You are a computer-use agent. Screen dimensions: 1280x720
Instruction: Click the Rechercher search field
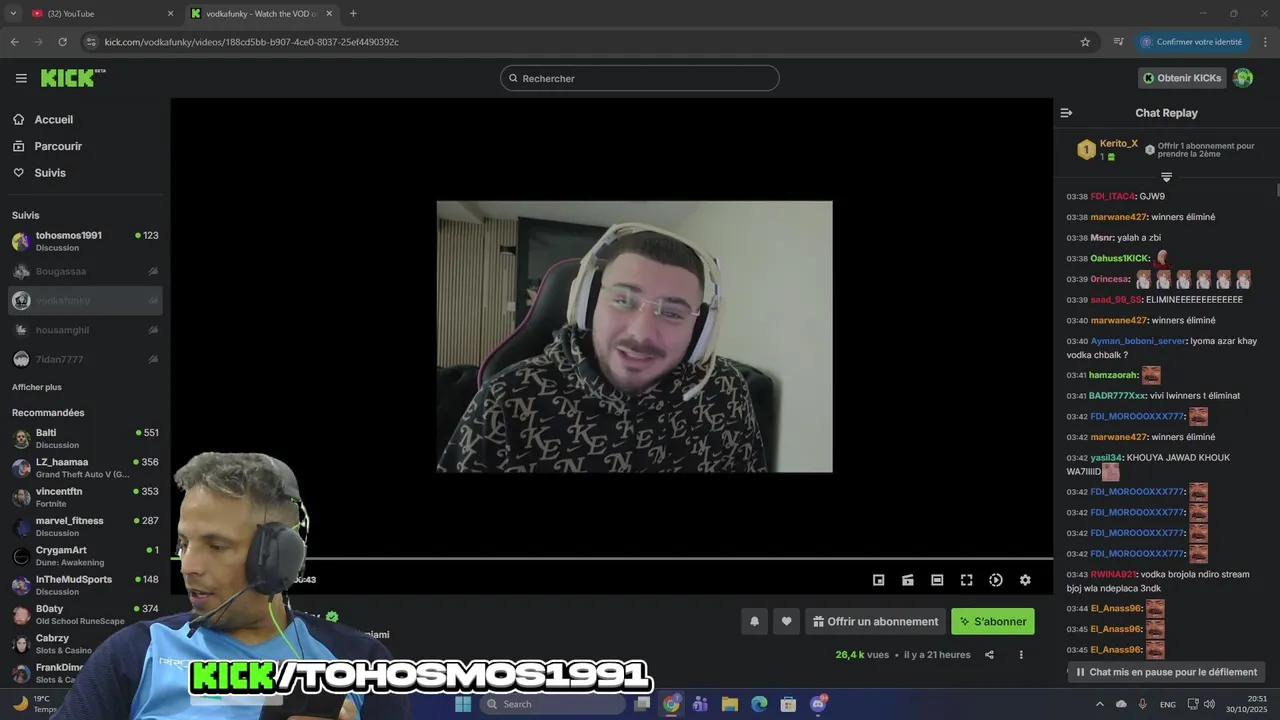640,78
